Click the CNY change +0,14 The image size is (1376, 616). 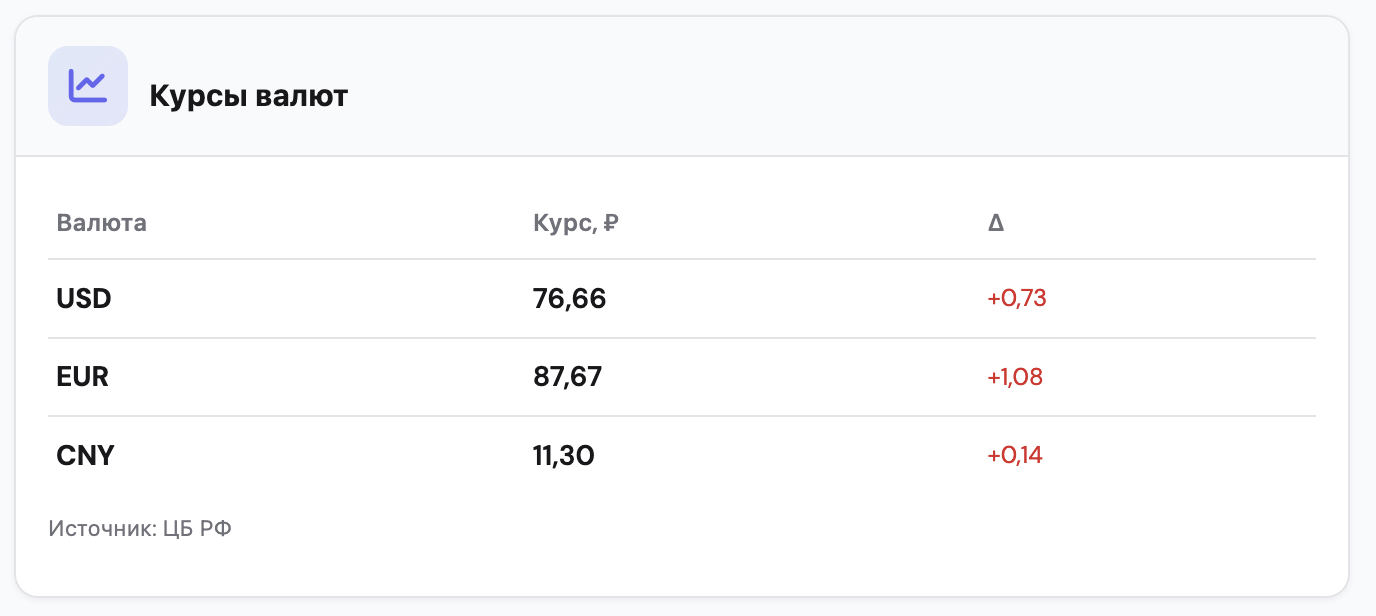coord(1015,455)
